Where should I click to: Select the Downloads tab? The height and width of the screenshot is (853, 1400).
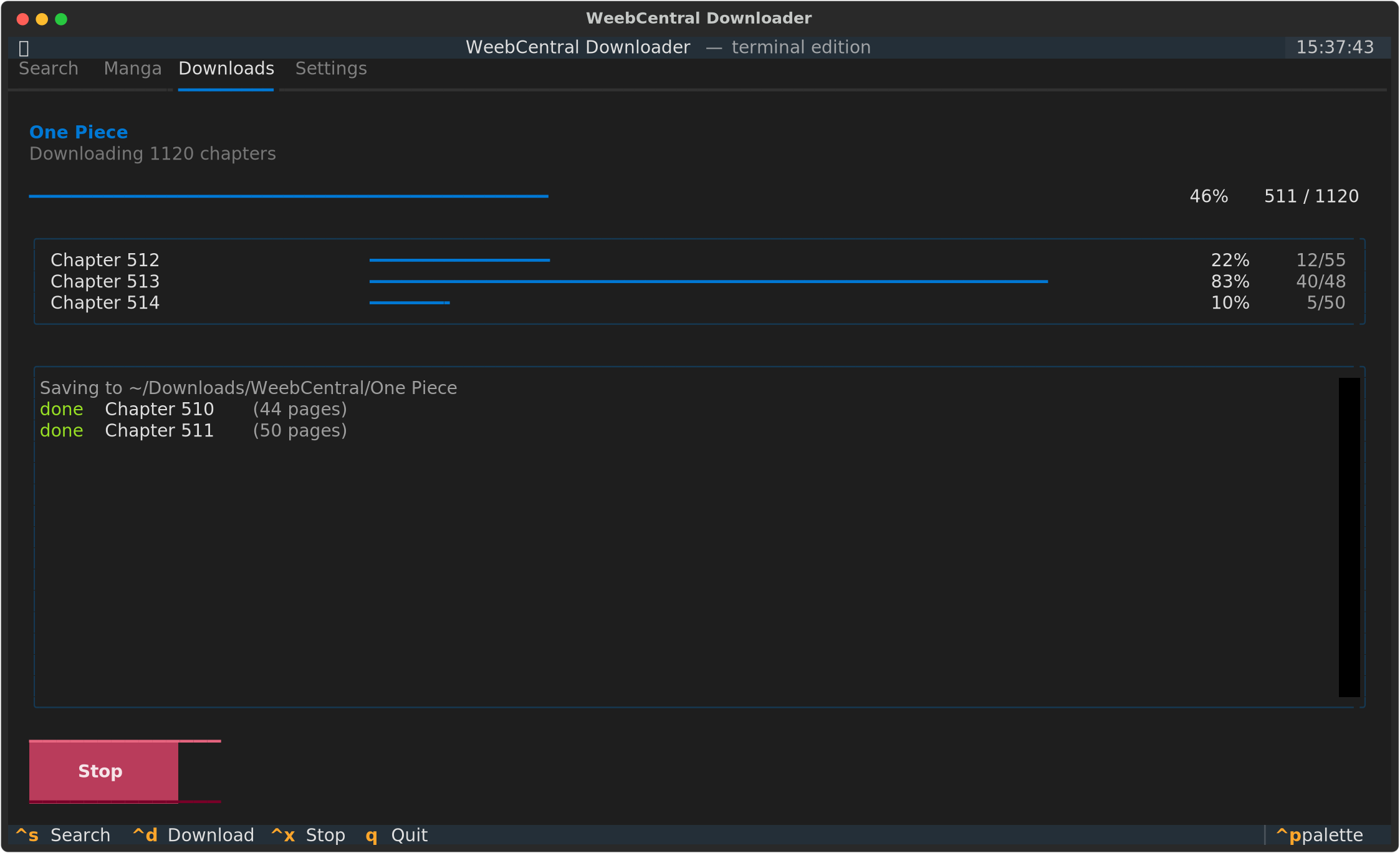tap(226, 69)
